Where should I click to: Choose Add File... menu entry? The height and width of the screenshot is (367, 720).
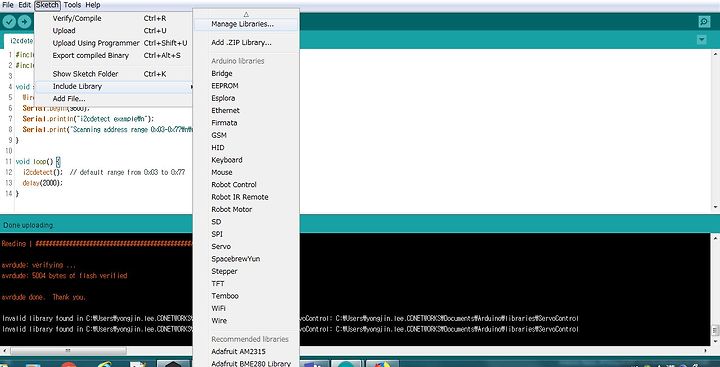113,99
